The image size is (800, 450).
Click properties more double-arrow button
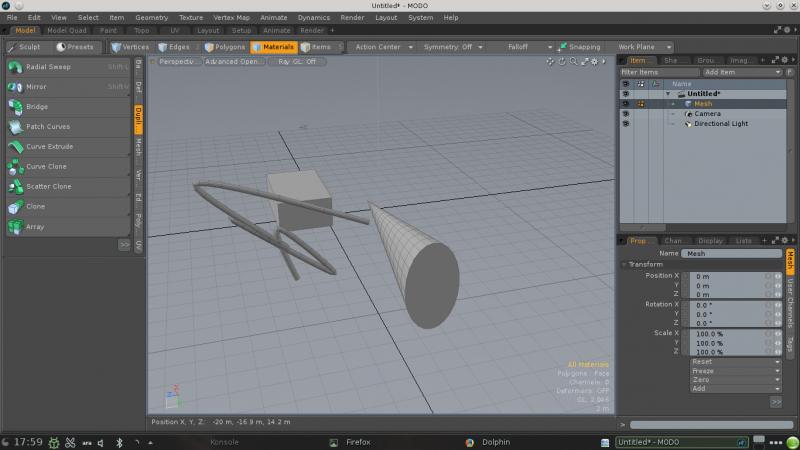(x=776, y=402)
